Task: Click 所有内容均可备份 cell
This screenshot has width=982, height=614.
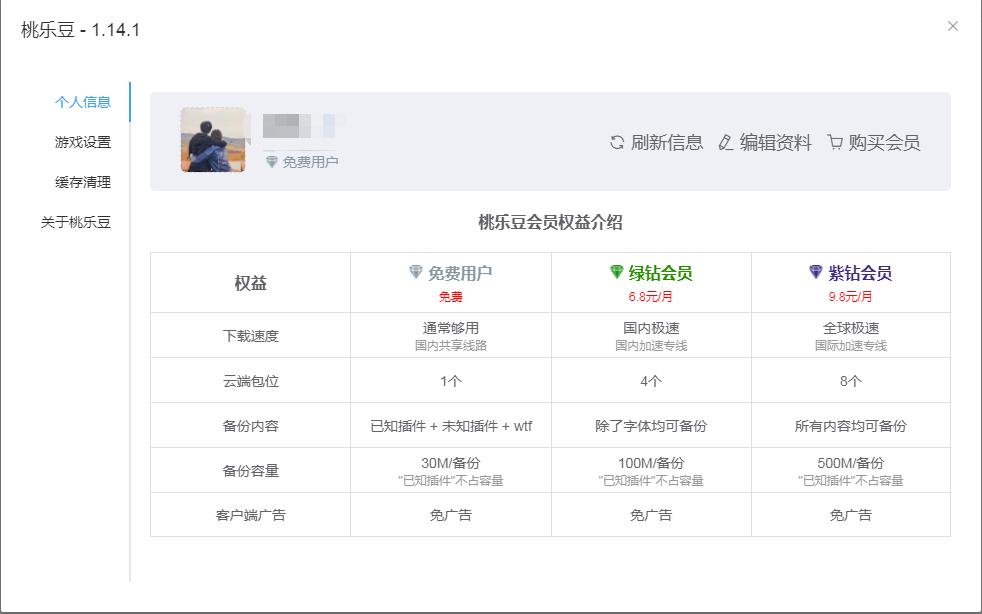Action: tap(850, 426)
